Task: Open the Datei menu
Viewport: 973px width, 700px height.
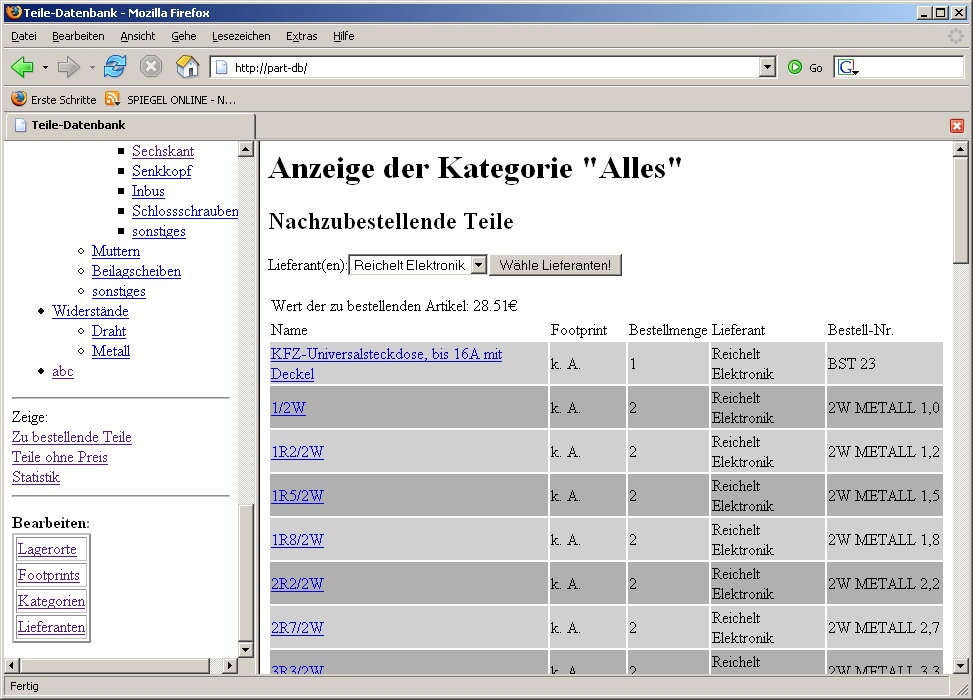Action: point(24,36)
